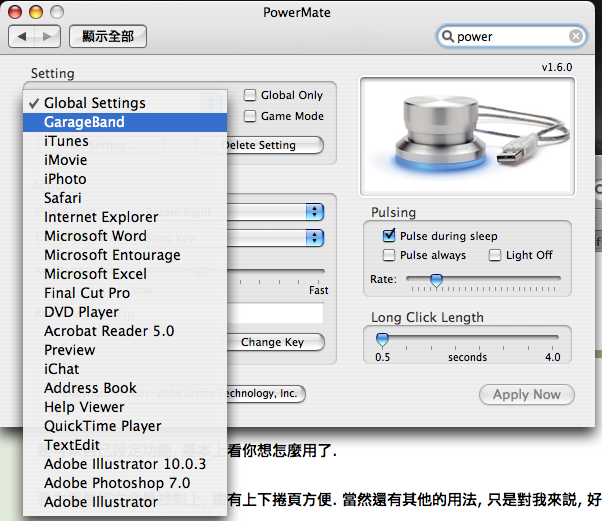This screenshot has height=521, width=602.
Task: Select iMovie in the settings menu
Action: pos(125,160)
